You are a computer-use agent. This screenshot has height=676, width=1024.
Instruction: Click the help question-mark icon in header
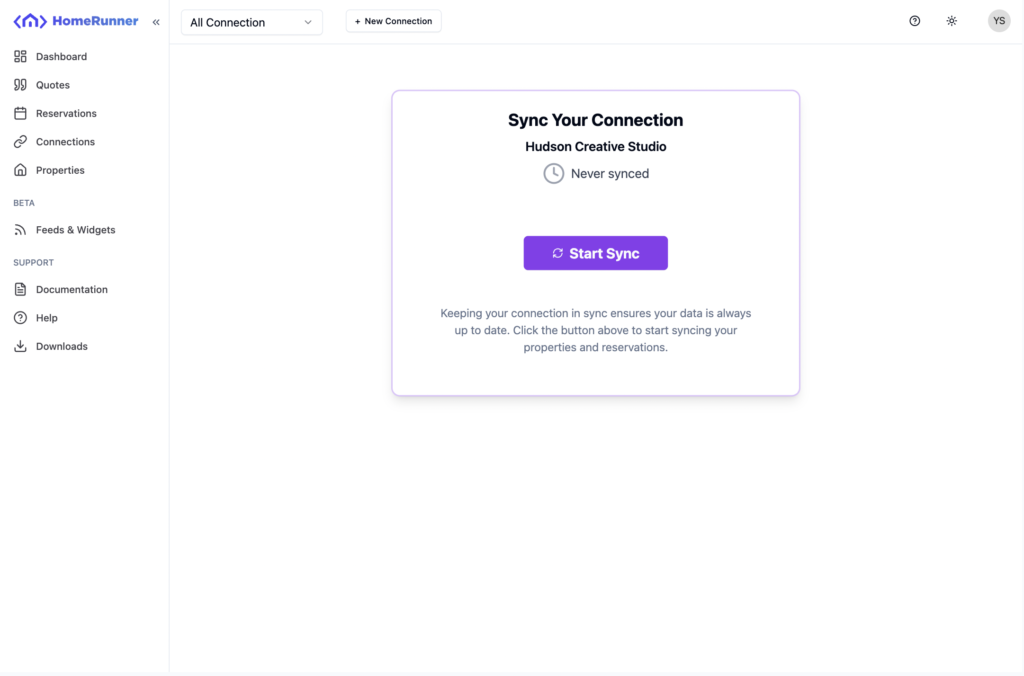click(x=914, y=21)
